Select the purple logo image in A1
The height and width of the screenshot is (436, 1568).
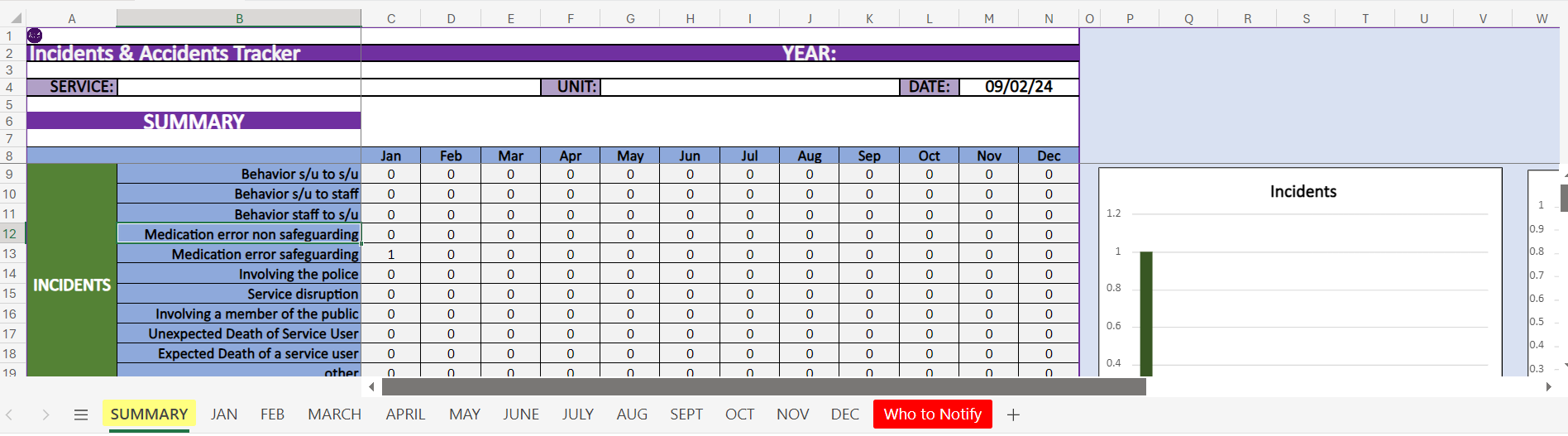(x=35, y=35)
